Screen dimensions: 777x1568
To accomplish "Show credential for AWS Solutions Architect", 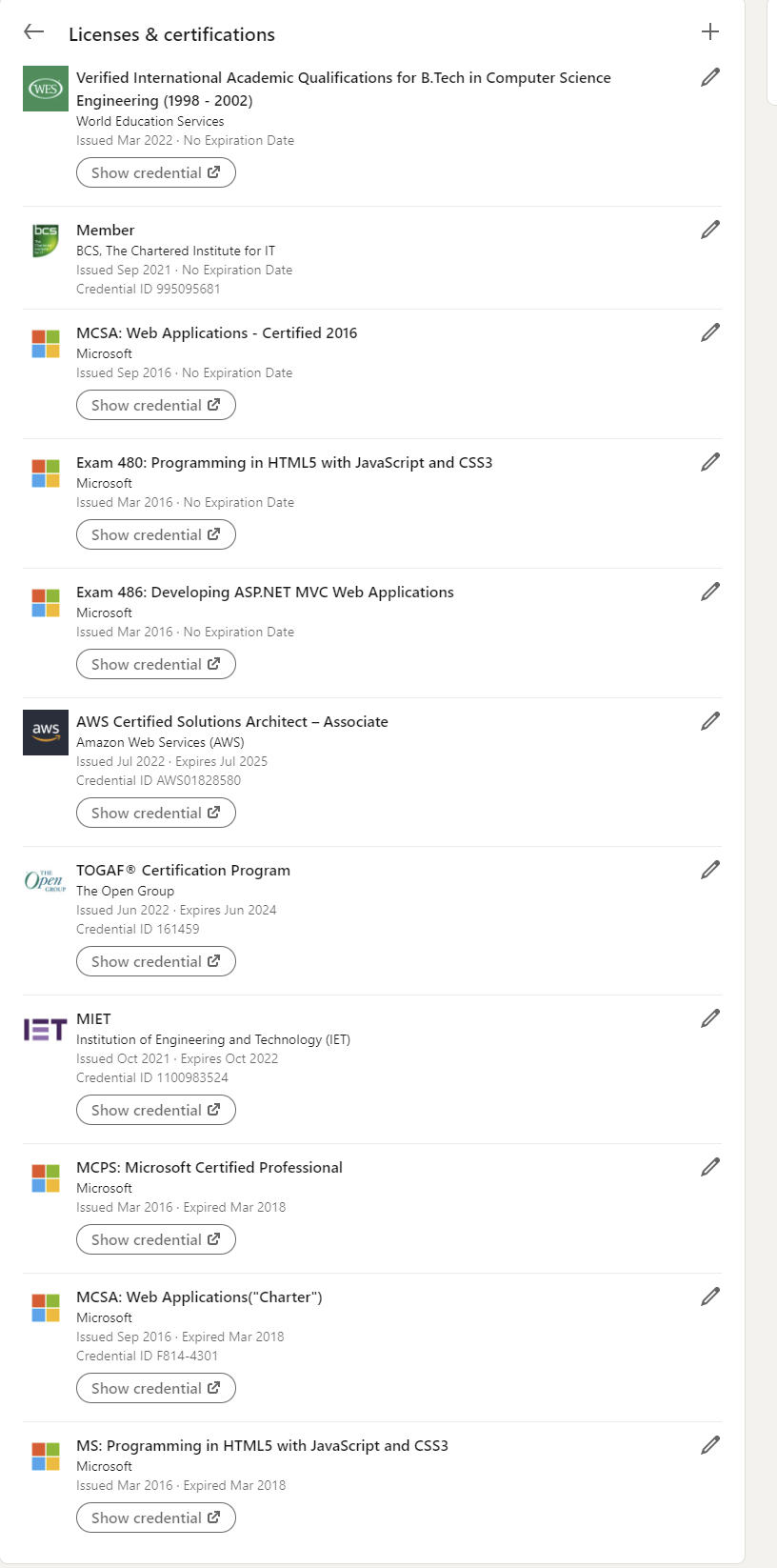I will pos(156,813).
